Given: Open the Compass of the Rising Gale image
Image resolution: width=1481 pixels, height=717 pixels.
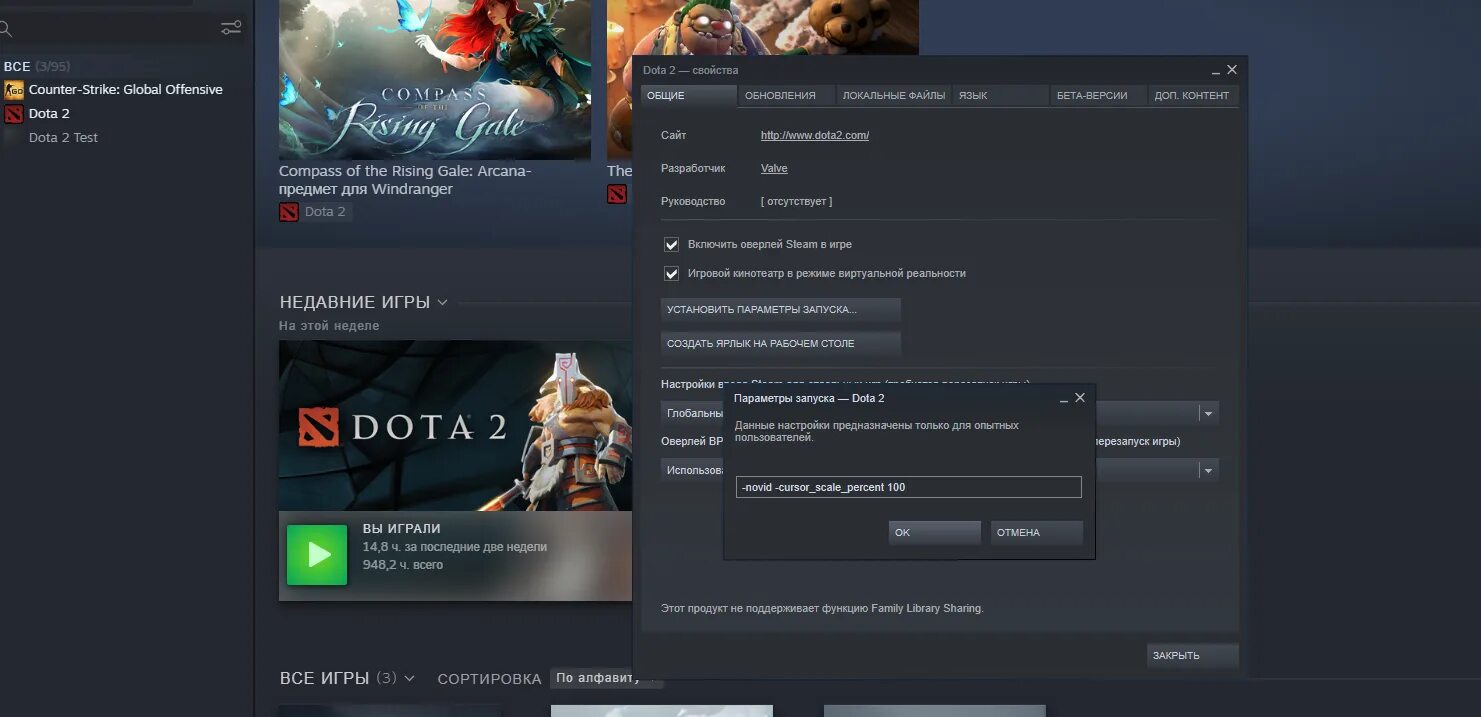Looking at the screenshot, I should [x=435, y=80].
